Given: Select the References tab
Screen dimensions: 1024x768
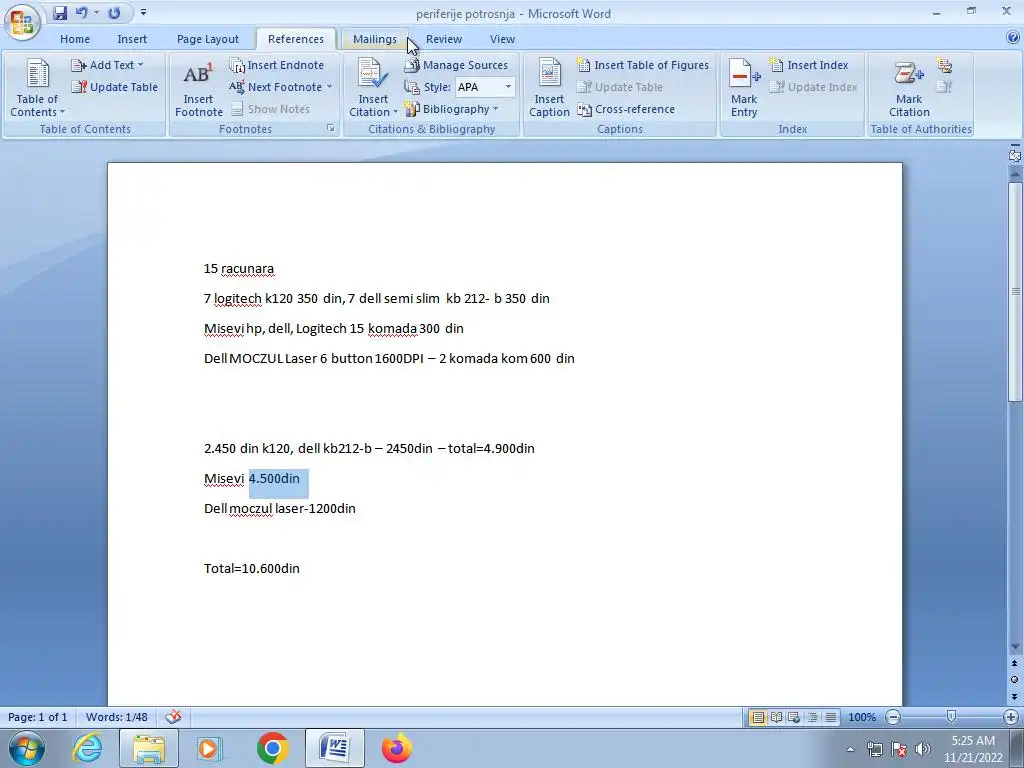Looking at the screenshot, I should (295, 39).
